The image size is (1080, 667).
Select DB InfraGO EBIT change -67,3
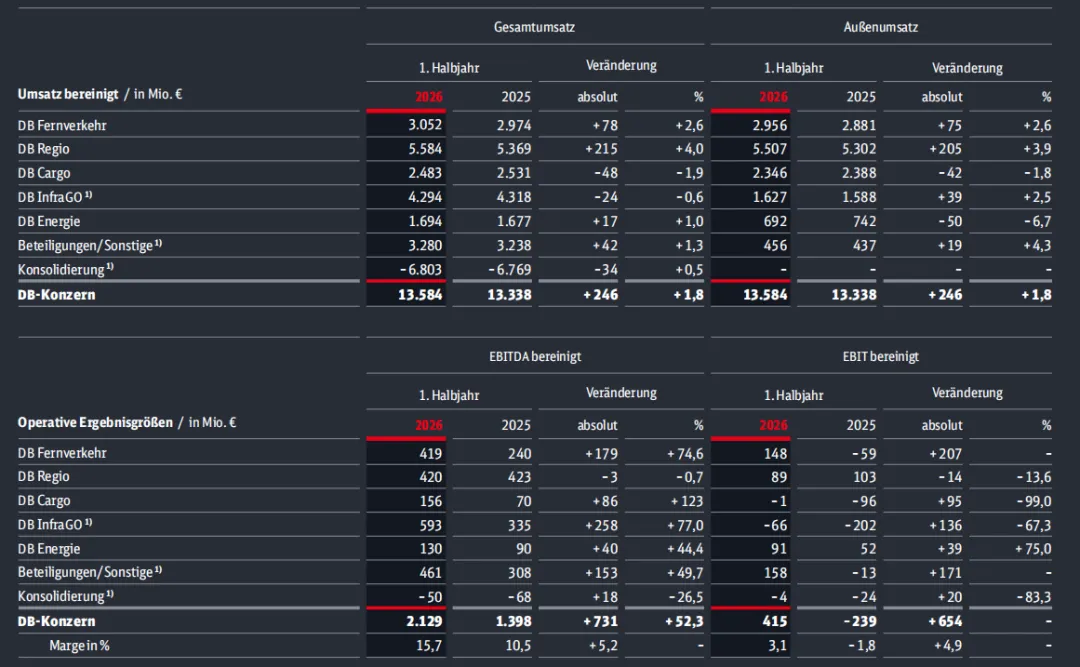pyautogui.click(x=1034, y=525)
